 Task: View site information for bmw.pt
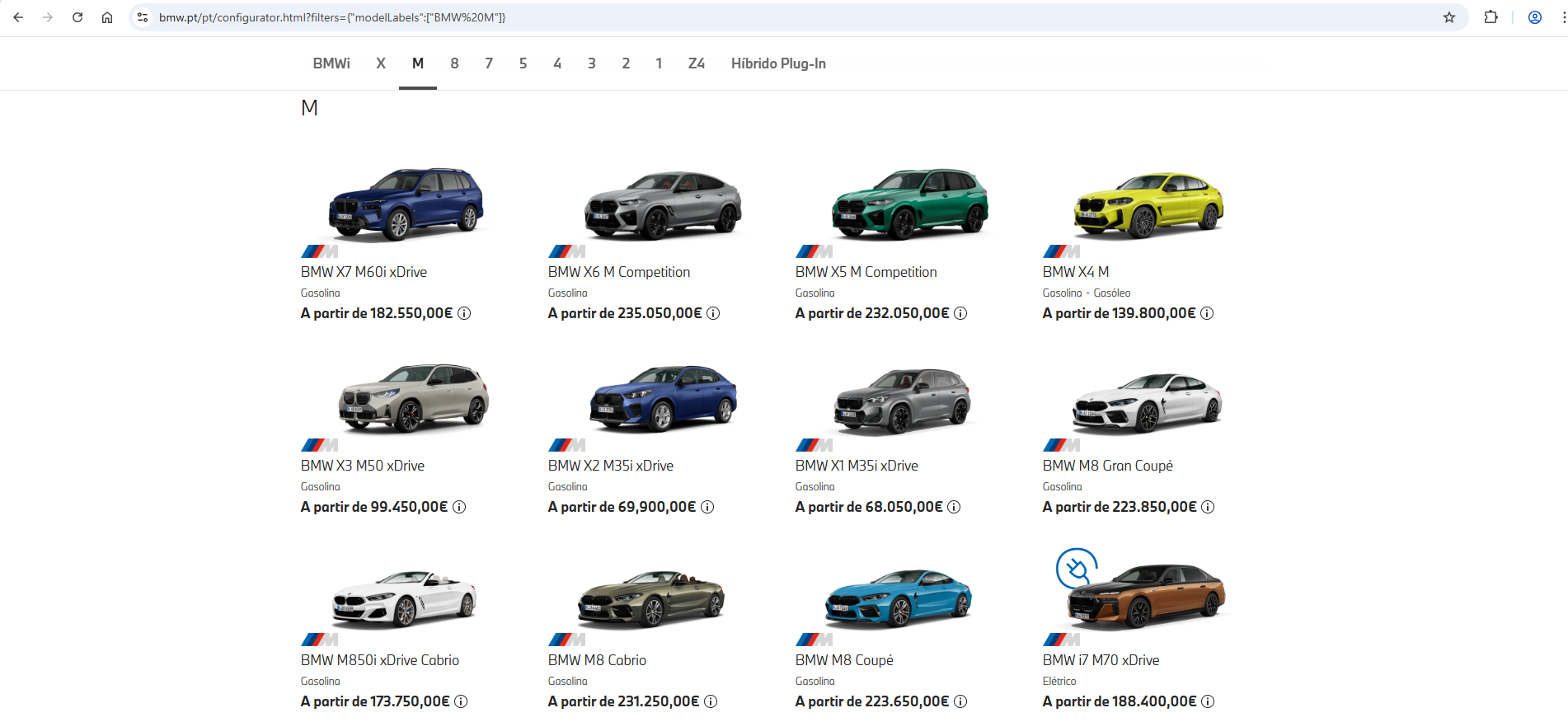click(143, 17)
